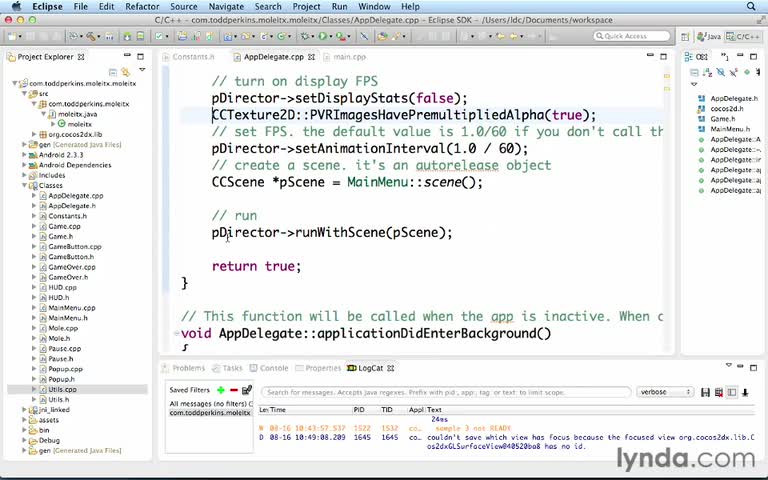Expand the org.cocos2dx.lib package
The height and width of the screenshot is (480, 768).
coord(34,134)
